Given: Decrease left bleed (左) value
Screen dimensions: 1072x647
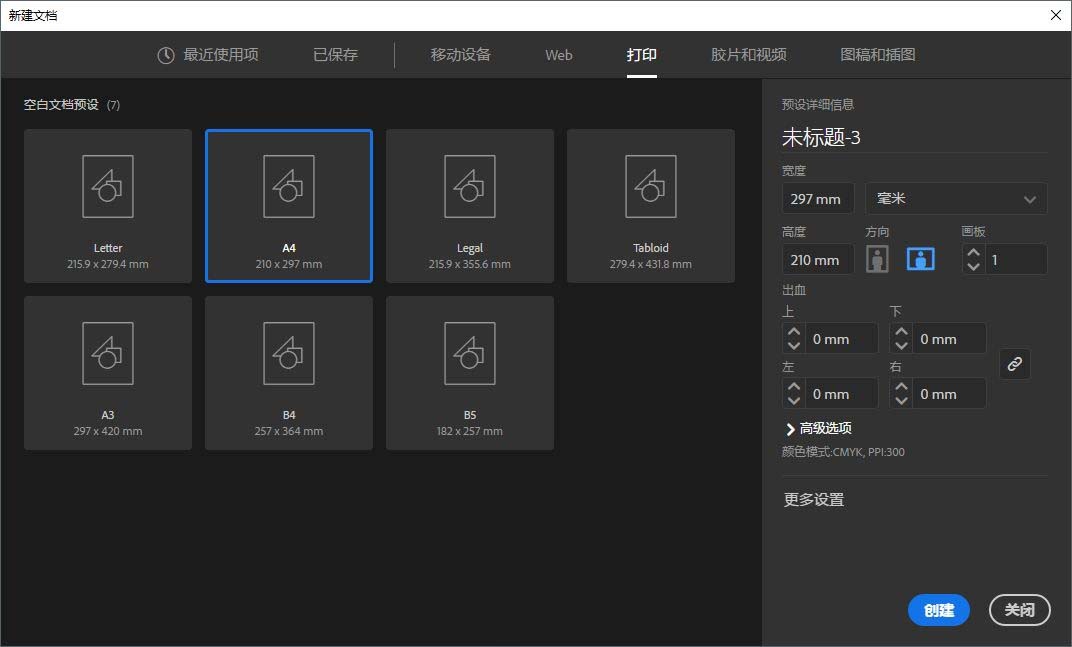Looking at the screenshot, I should [x=794, y=400].
